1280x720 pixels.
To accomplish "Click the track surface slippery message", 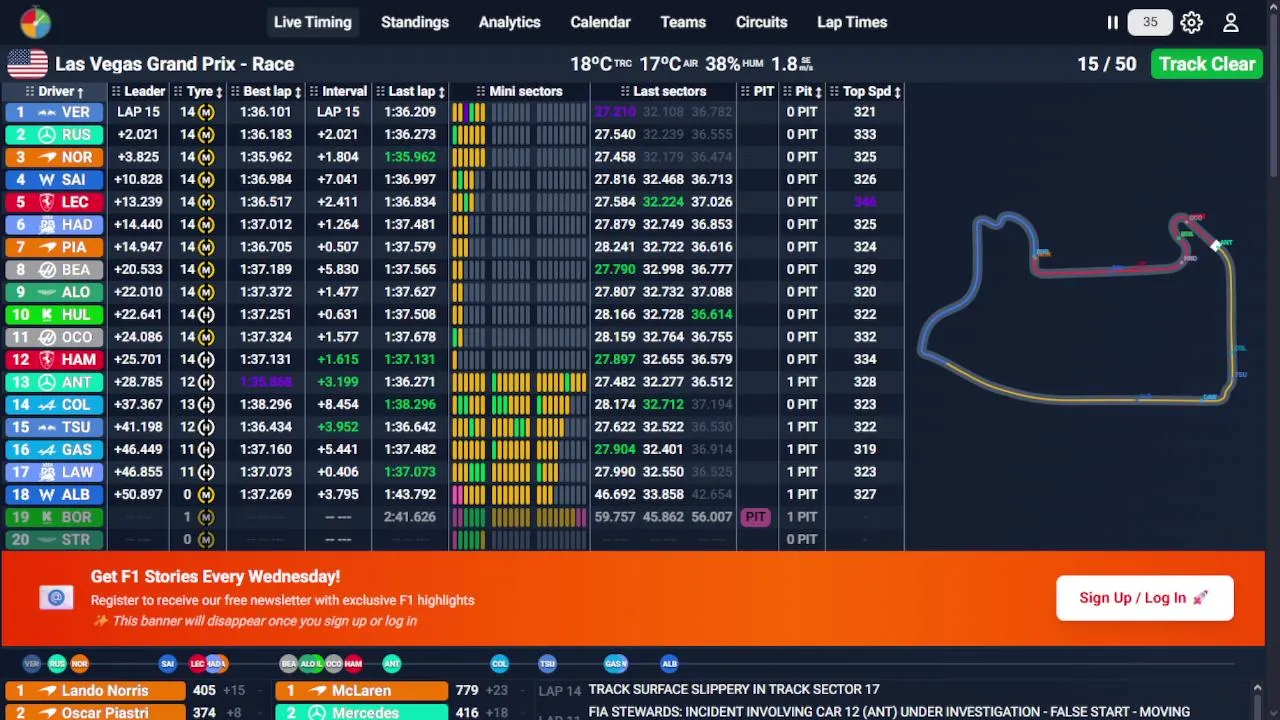I will pyautogui.click(x=734, y=690).
